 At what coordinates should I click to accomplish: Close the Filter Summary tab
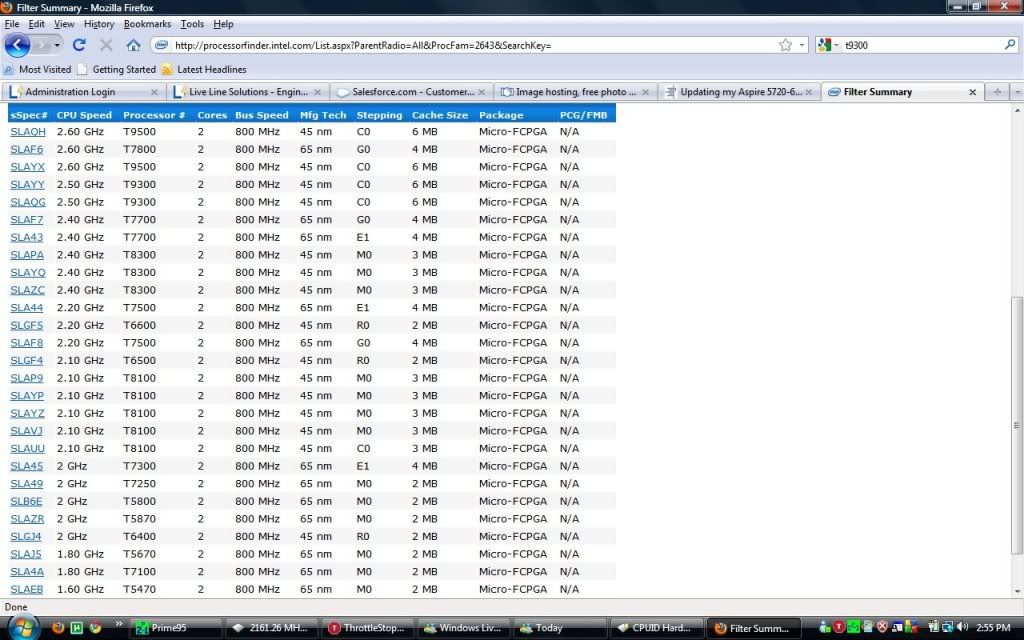pyautogui.click(x=972, y=92)
